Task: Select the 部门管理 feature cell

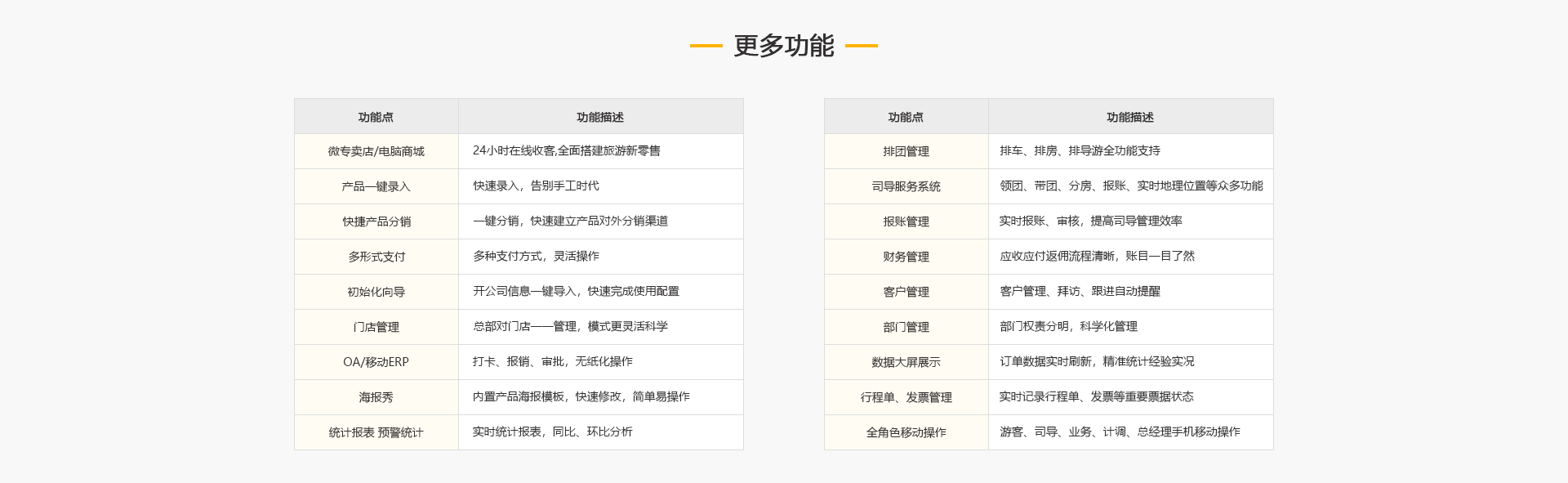Action: coord(906,327)
